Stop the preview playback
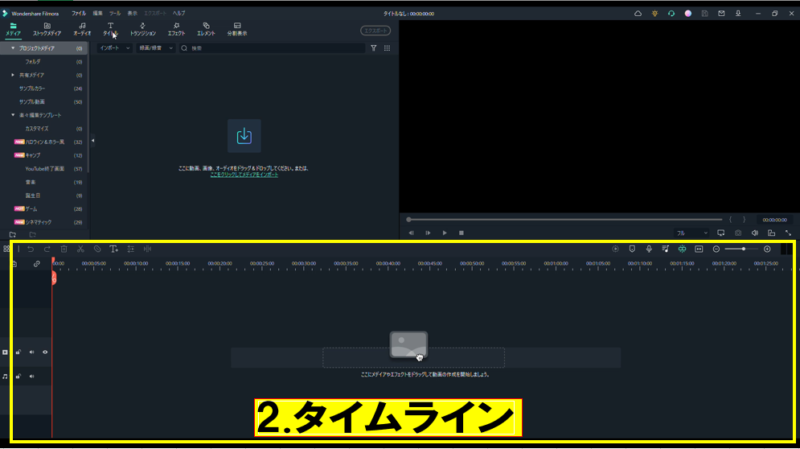 [x=461, y=233]
